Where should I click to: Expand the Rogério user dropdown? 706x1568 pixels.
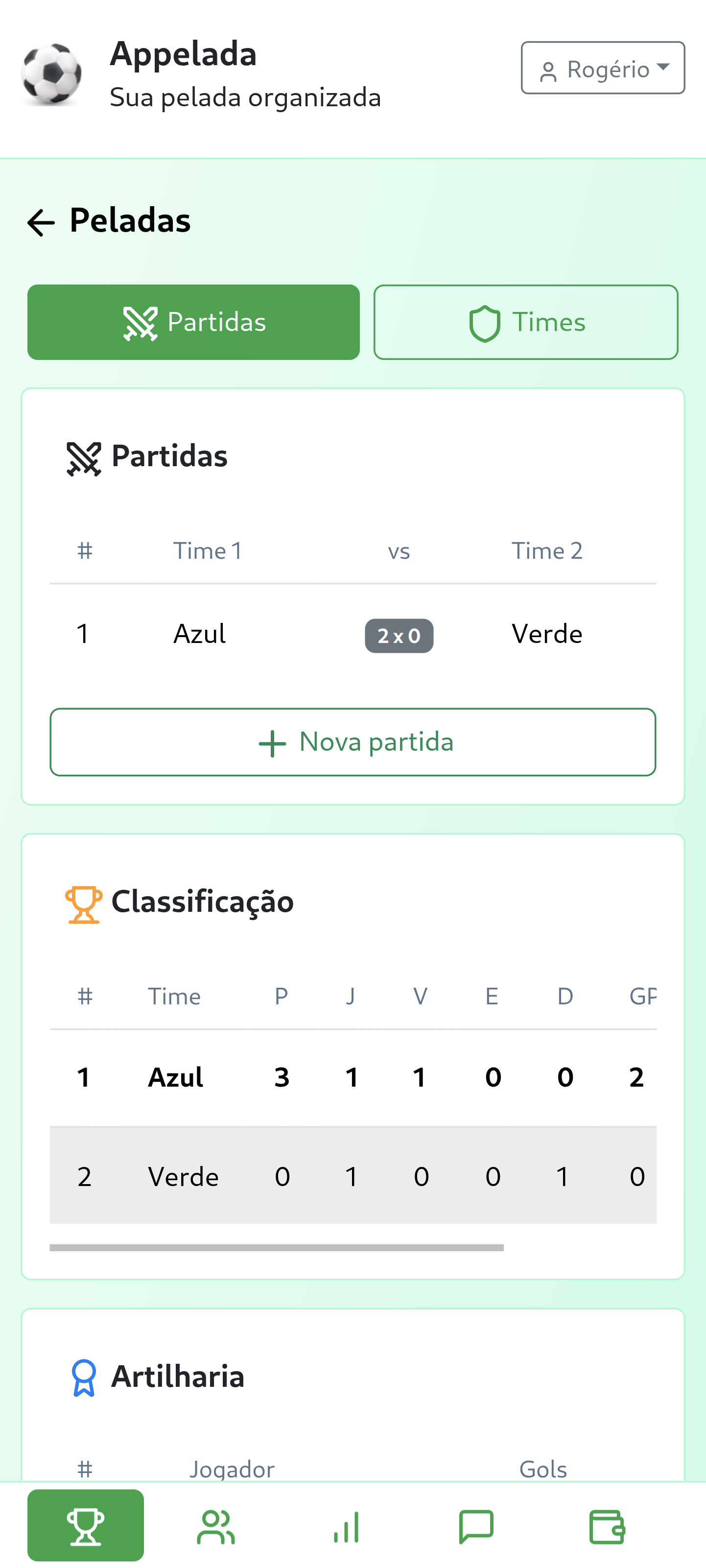603,68
